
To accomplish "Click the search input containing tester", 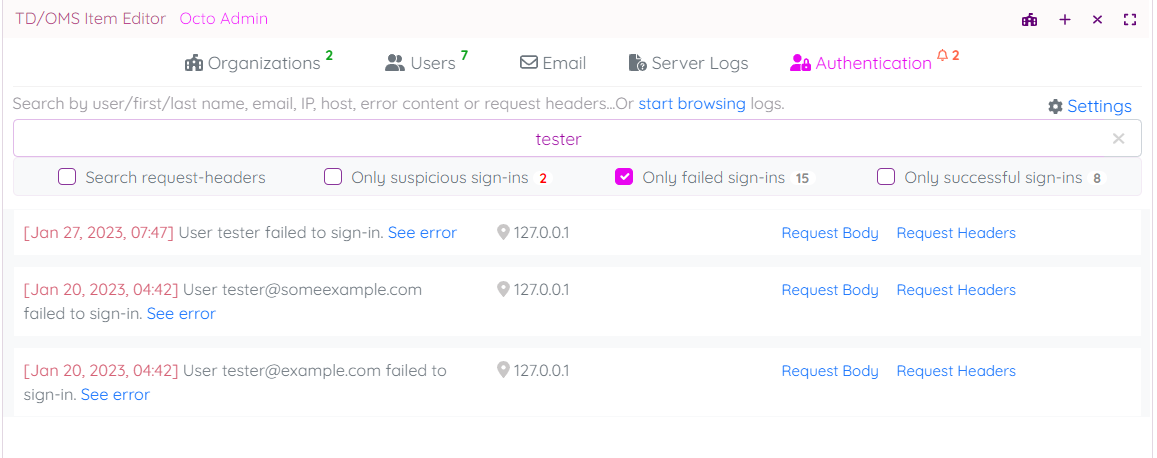I will (558, 139).
